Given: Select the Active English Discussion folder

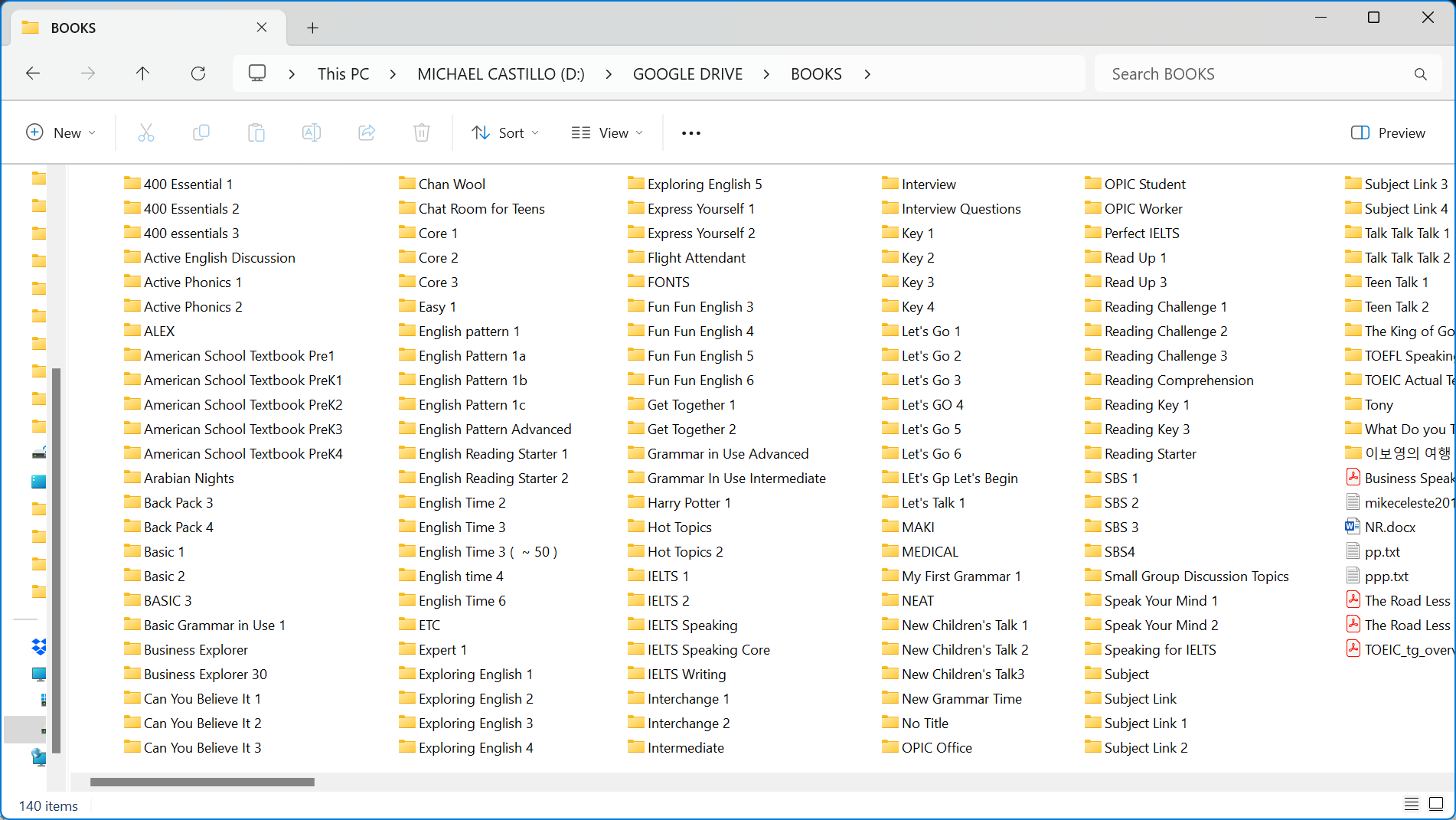Looking at the screenshot, I should pyautogui.click(x=210, y=257).
